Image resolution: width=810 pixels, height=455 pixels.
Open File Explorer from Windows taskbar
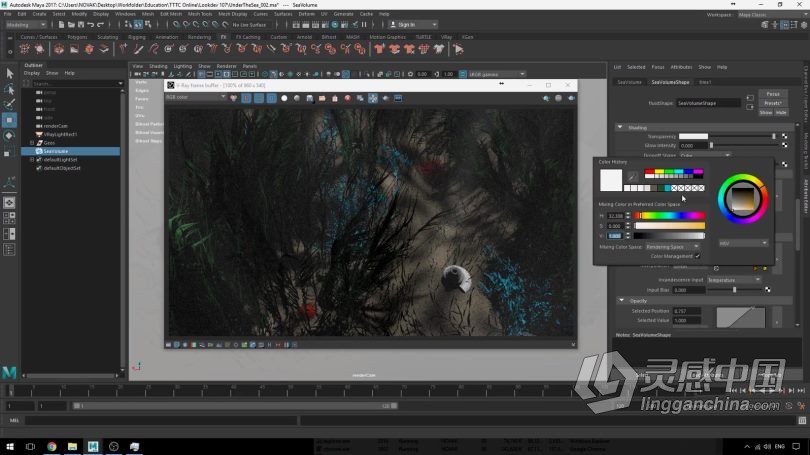tap(72, 446)
